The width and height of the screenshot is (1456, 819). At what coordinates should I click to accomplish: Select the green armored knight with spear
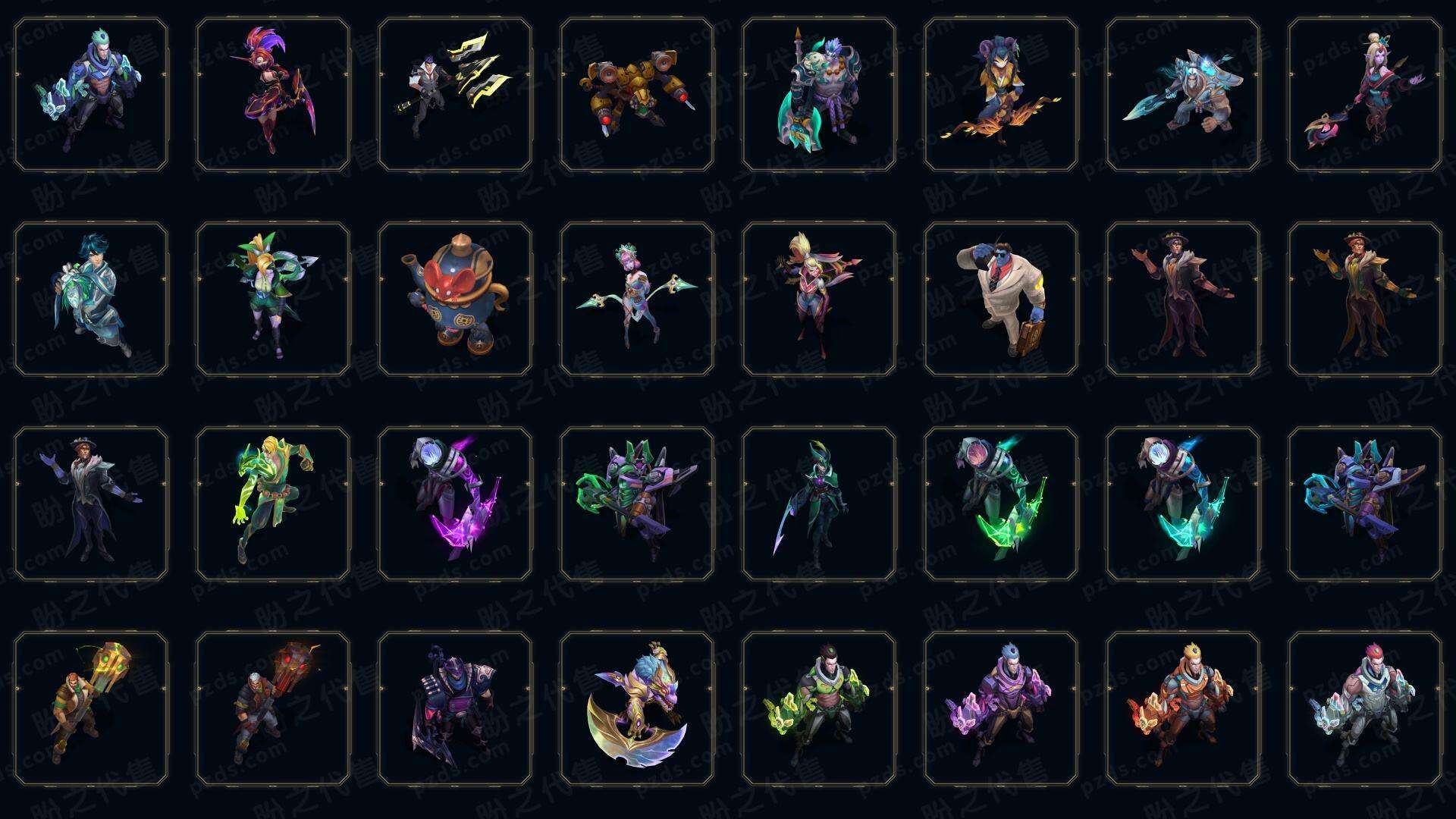[637, 504]
